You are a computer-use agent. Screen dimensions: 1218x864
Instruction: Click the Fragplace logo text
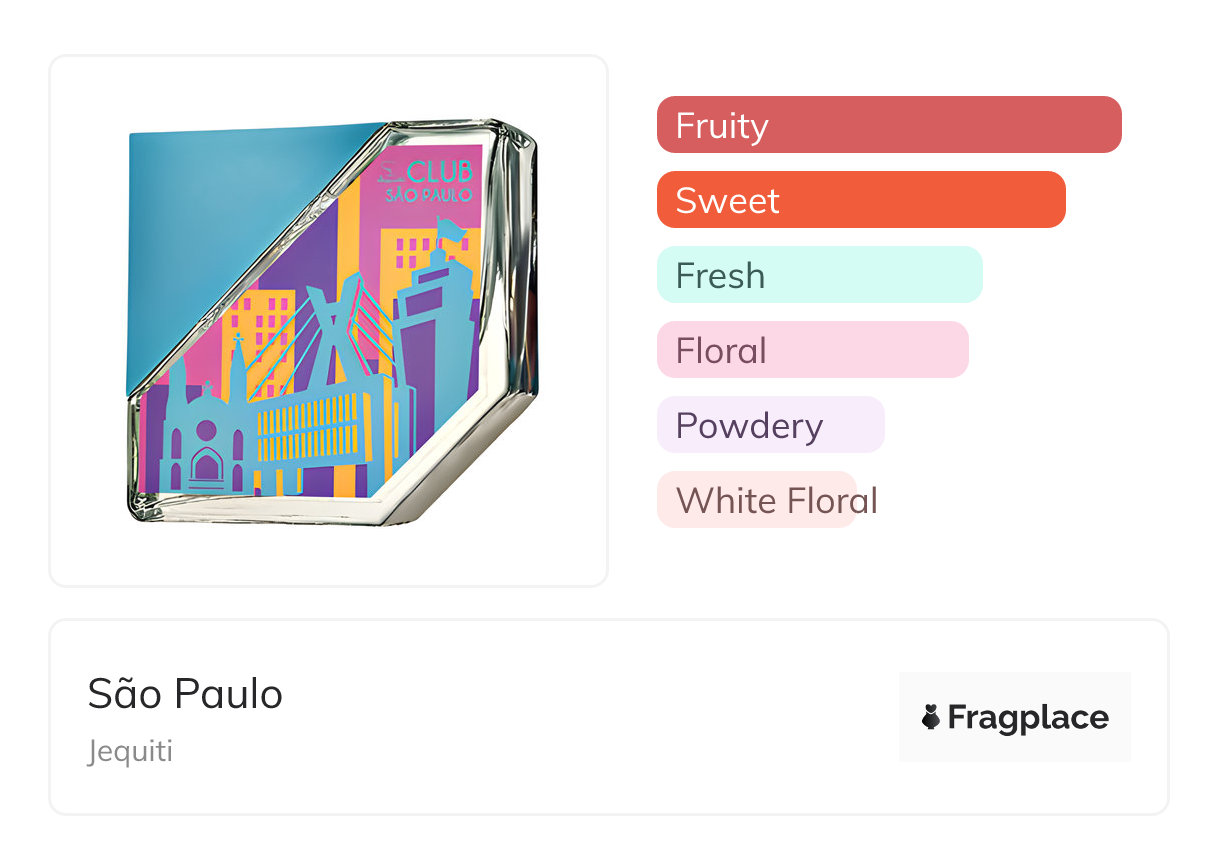pos(1028,717)
